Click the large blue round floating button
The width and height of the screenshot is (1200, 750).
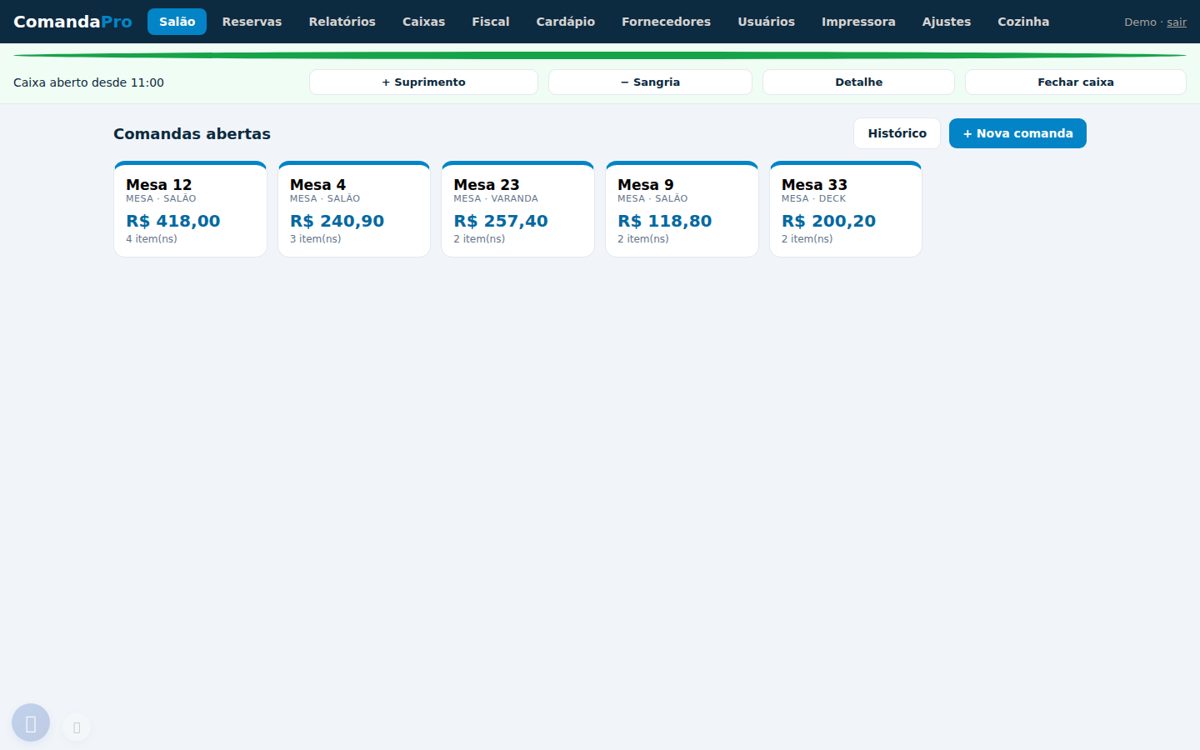31,723
